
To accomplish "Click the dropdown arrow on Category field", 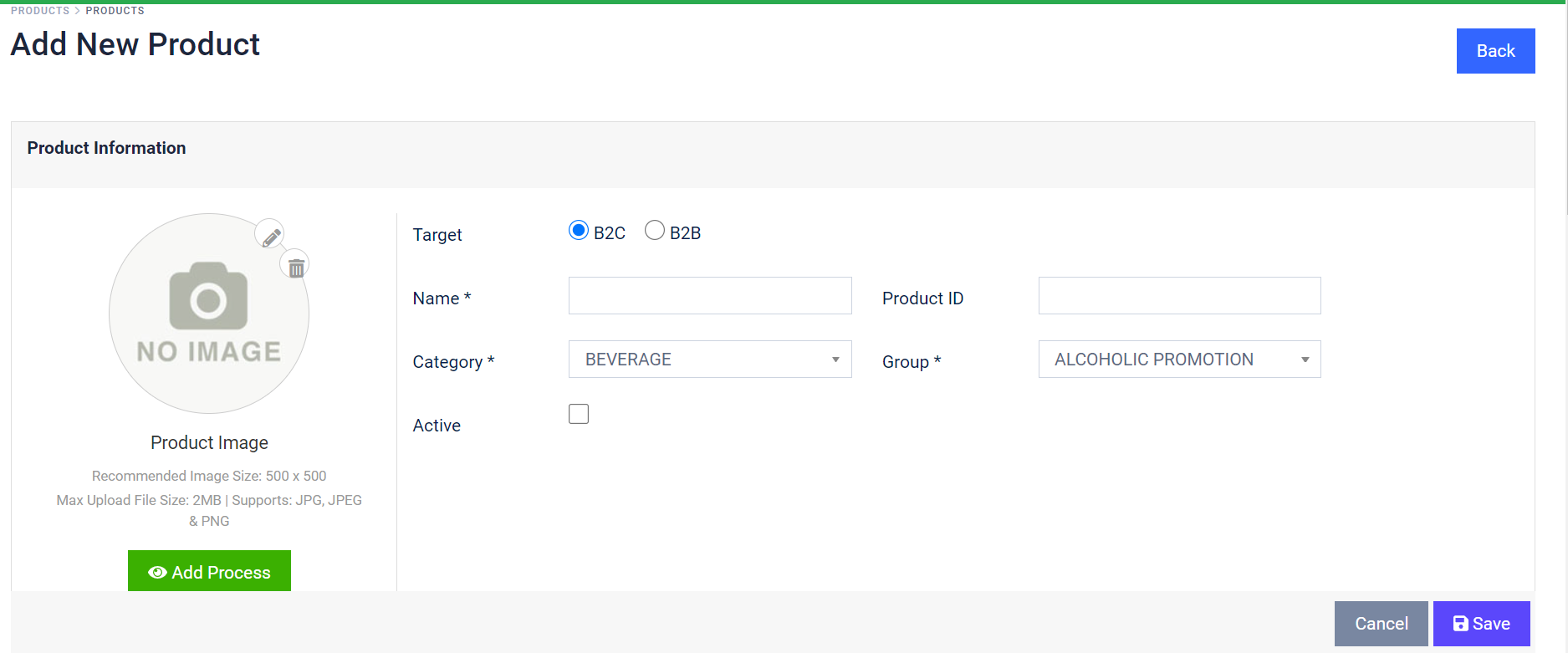I will click(x=835, y=359).
